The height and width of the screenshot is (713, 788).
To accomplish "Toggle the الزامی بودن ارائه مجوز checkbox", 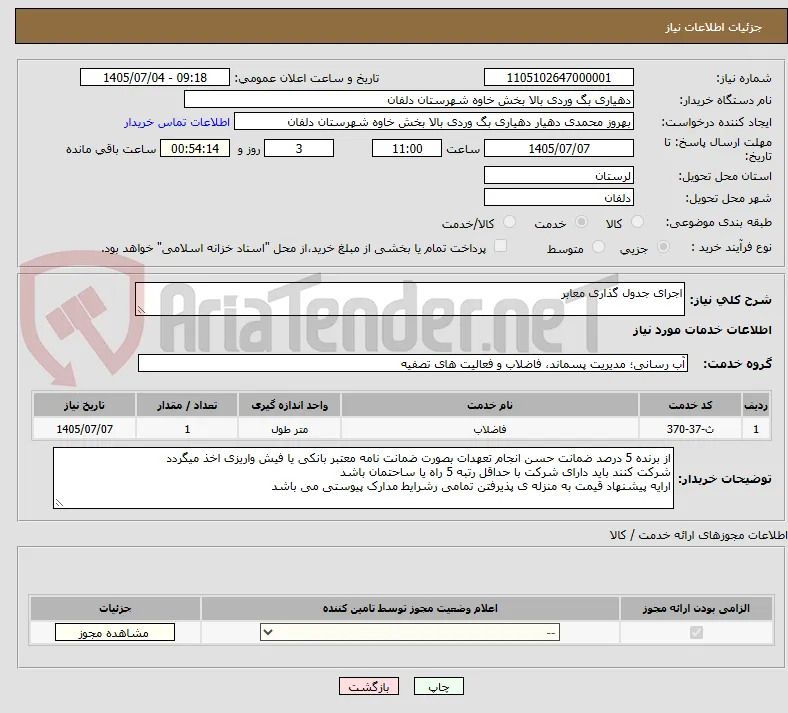I will [696, 632].
